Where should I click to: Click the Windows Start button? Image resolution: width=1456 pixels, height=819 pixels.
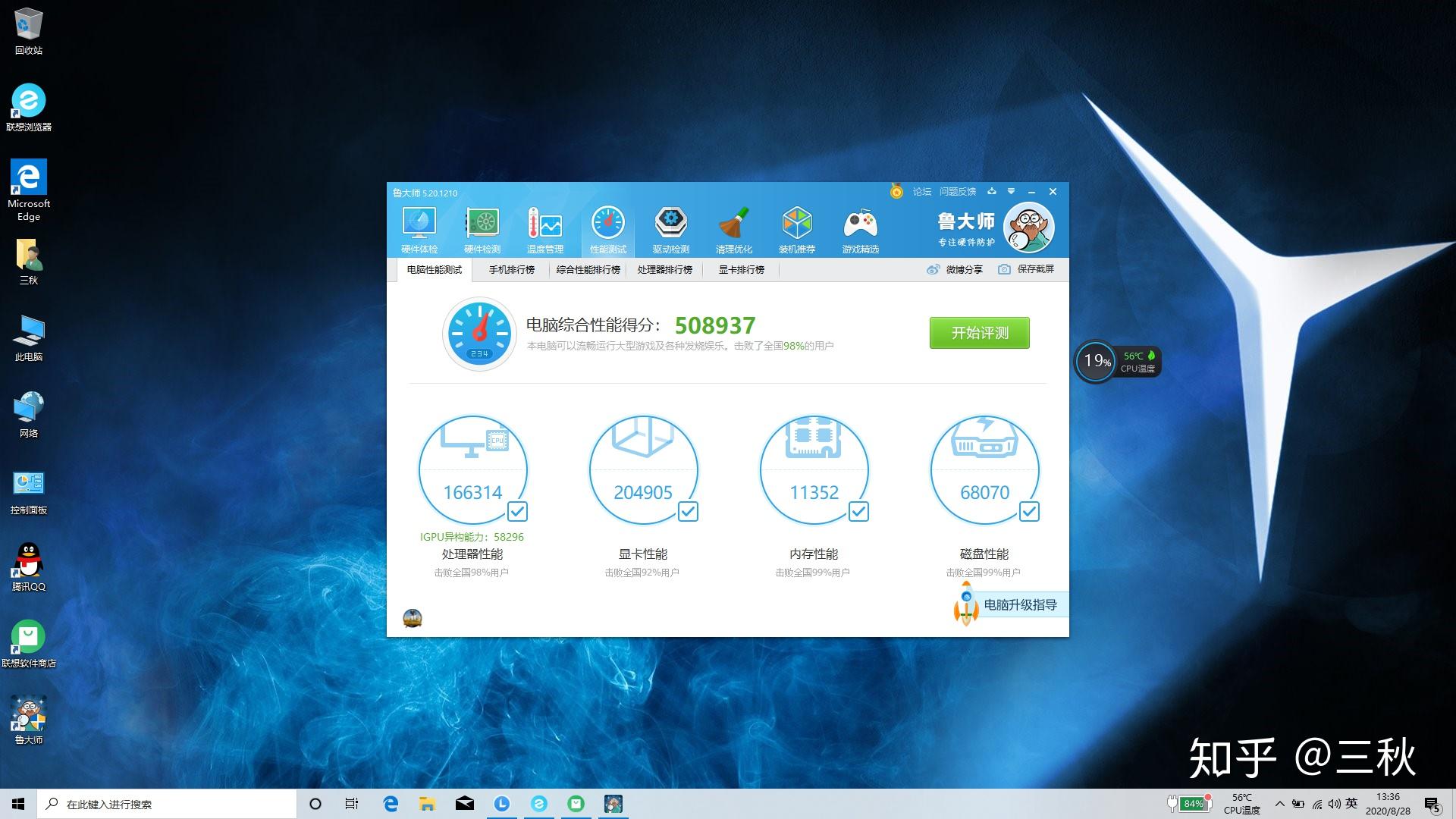click(x=18, y=804)
